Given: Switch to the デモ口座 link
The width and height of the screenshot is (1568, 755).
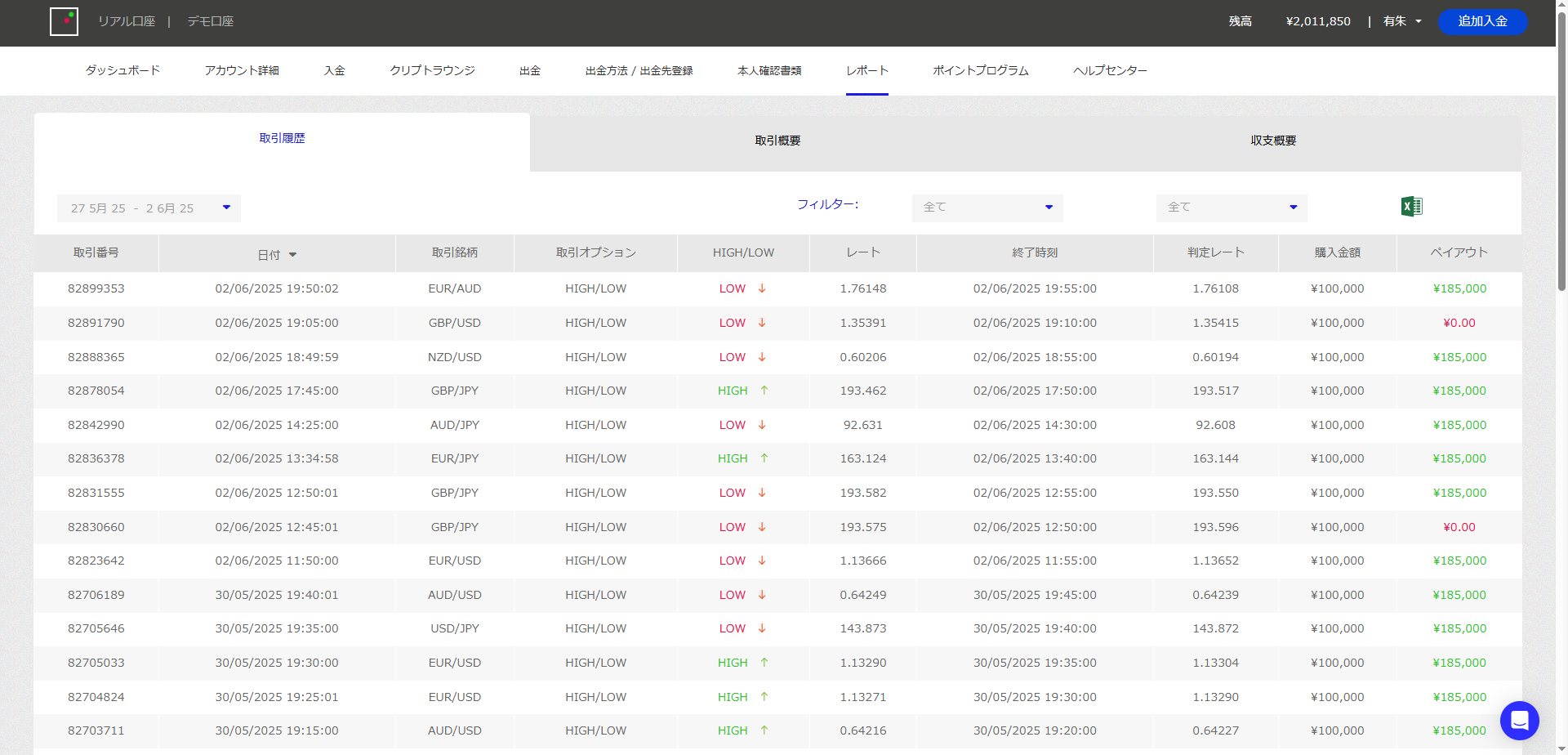Looking at the screenshot, I should click(x=211, y=21).
